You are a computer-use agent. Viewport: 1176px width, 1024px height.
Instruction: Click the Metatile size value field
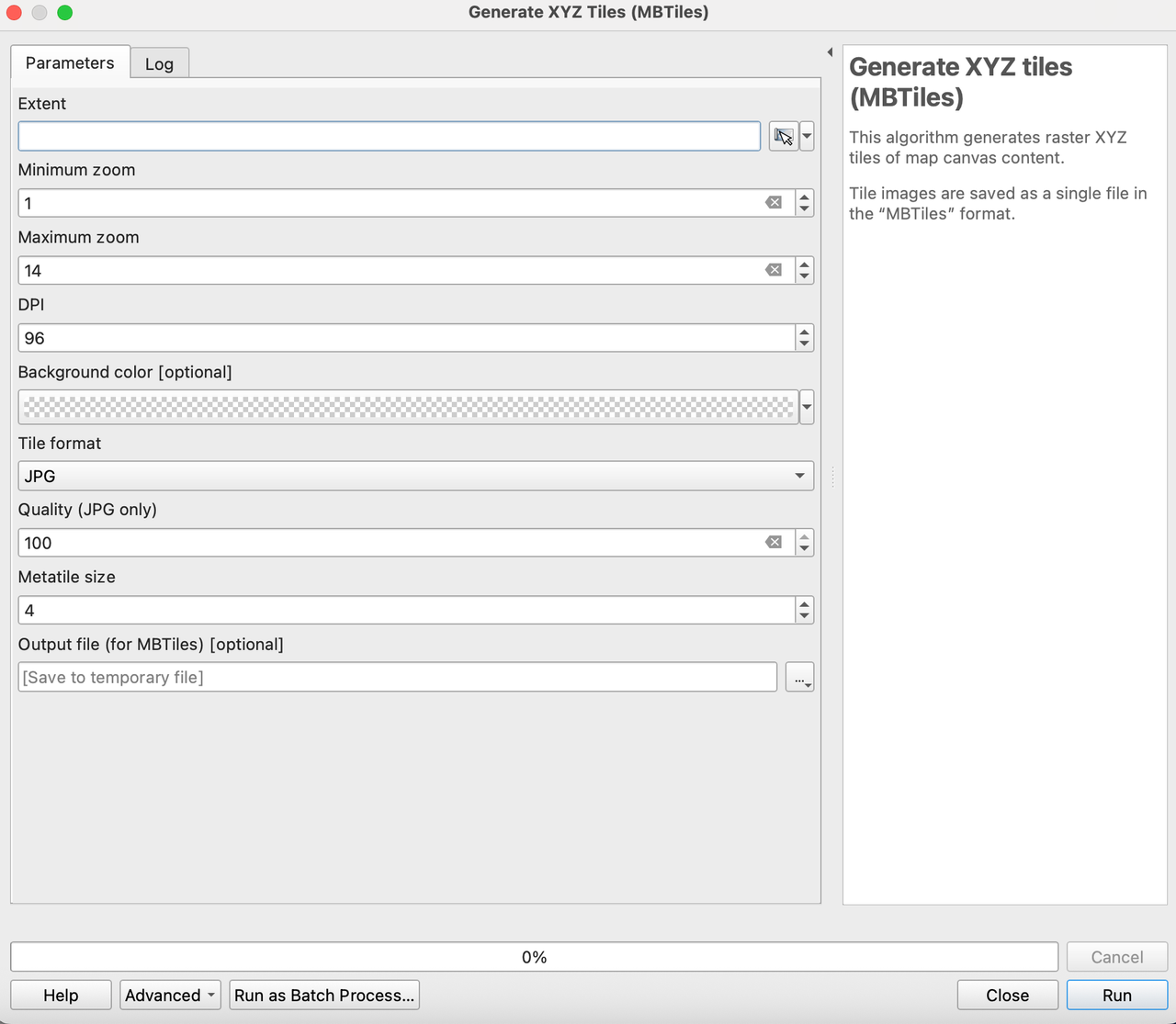[x=406, y=610]
